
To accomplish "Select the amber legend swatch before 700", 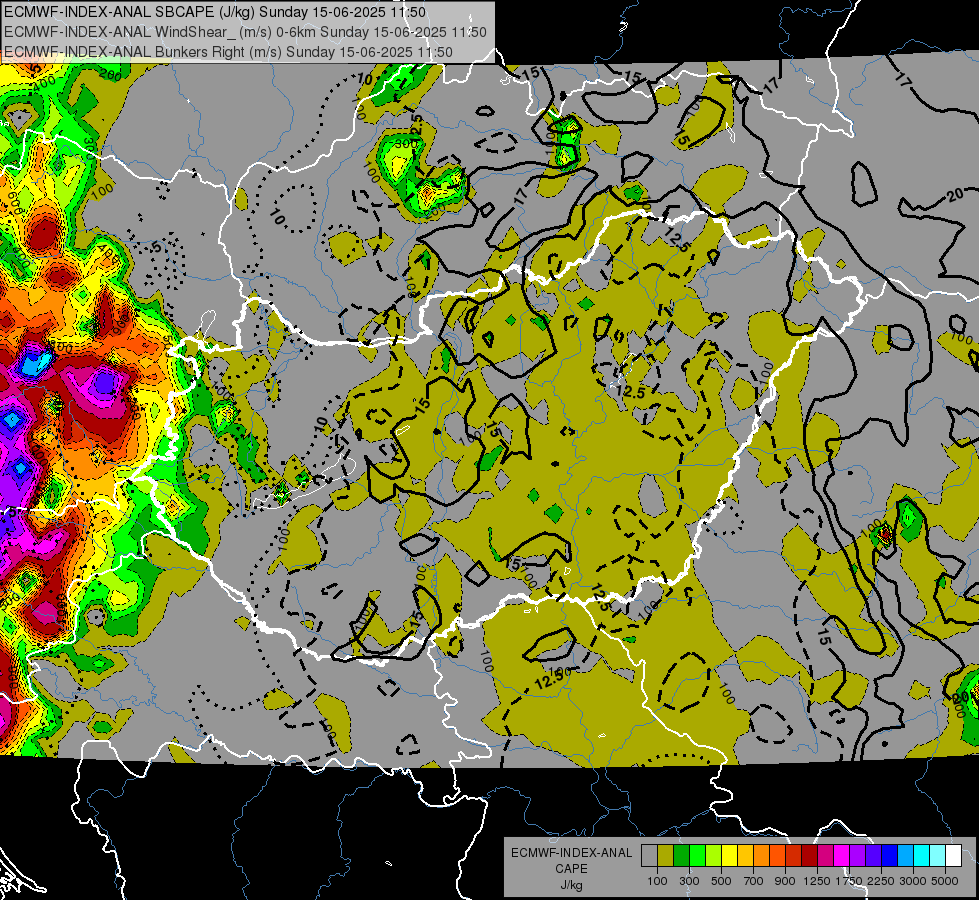I will tap(745, 856).
